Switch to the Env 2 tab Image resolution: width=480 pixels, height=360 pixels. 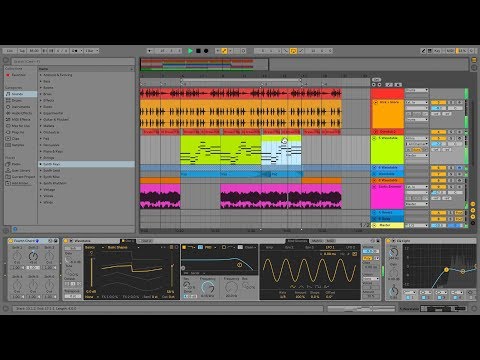289,247
